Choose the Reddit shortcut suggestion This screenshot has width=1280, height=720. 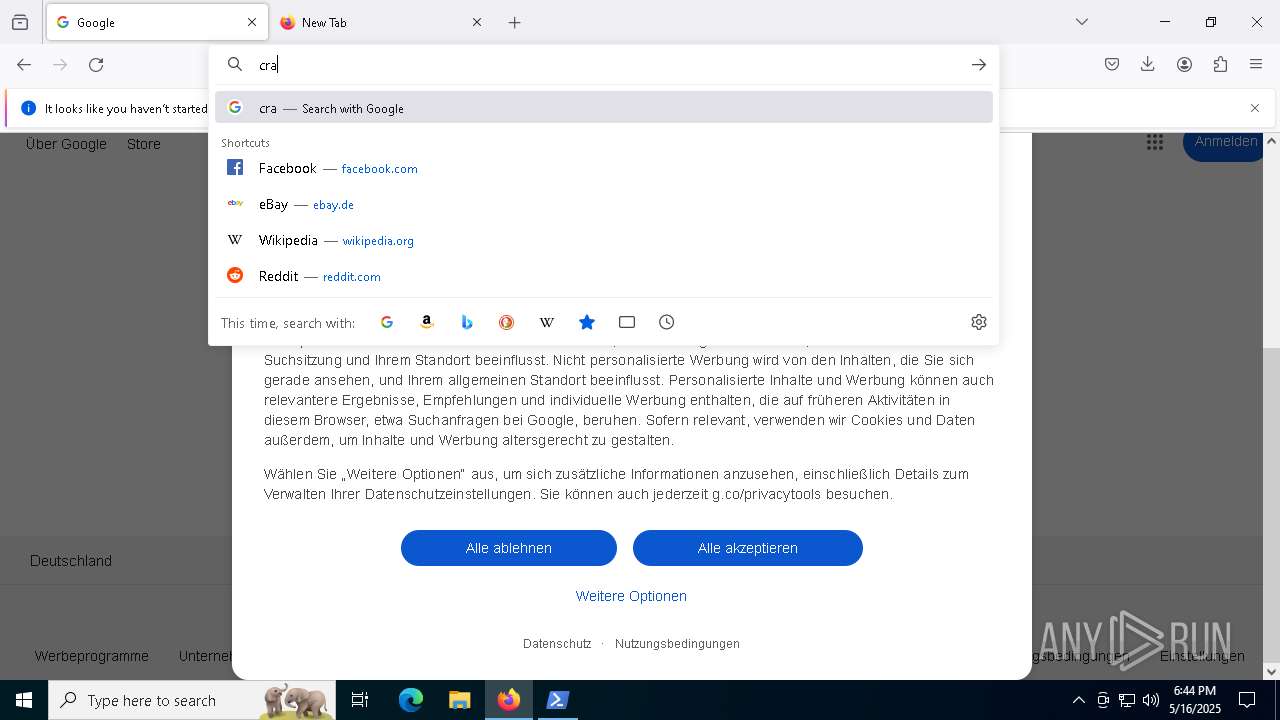pyautogui.click(x=604, y=276)
